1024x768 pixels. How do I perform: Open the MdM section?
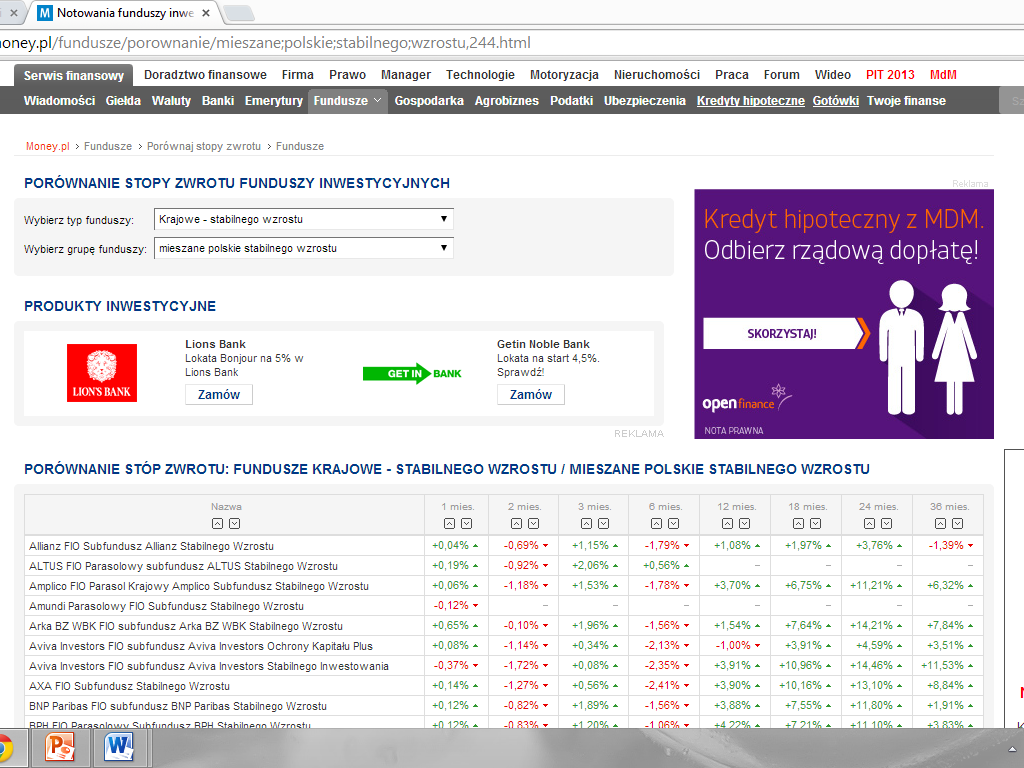943,74
